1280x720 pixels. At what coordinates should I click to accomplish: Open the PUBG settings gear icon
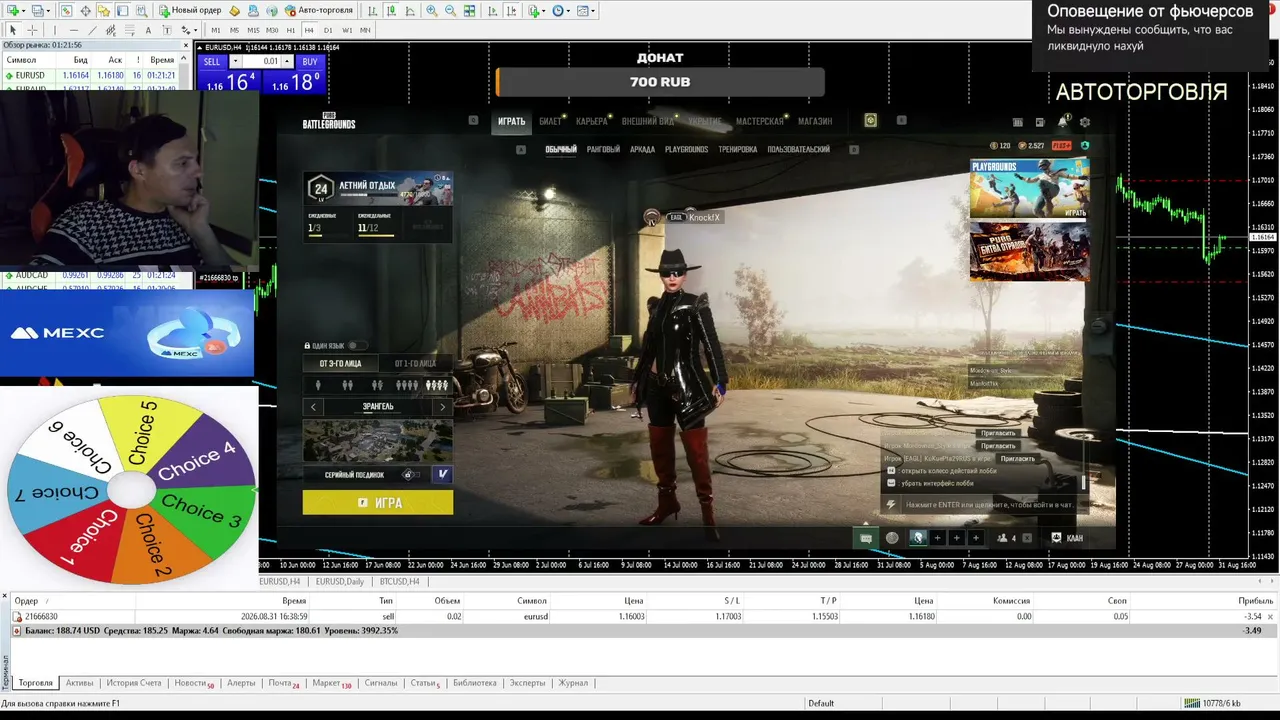click(x=1085, y=122)
